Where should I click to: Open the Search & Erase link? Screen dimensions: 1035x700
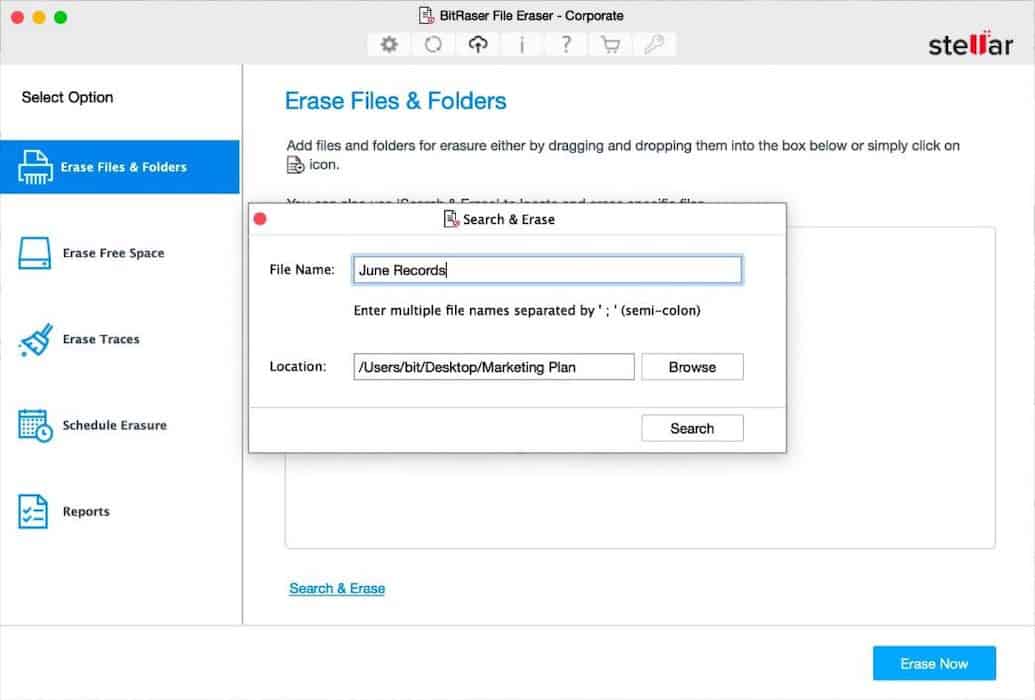coord(337,588)
